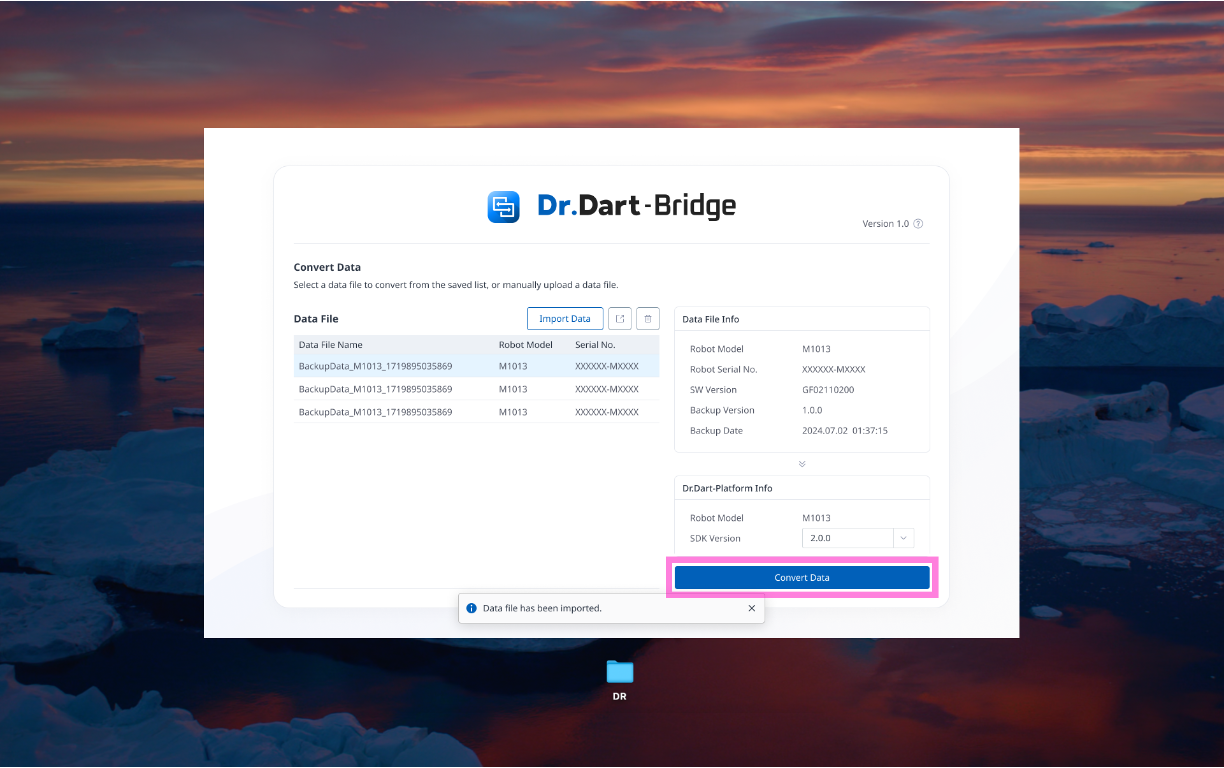Select the last BackupData_M1013 row in list
This screenshot has height=768, width=1224.
point(376,412)
